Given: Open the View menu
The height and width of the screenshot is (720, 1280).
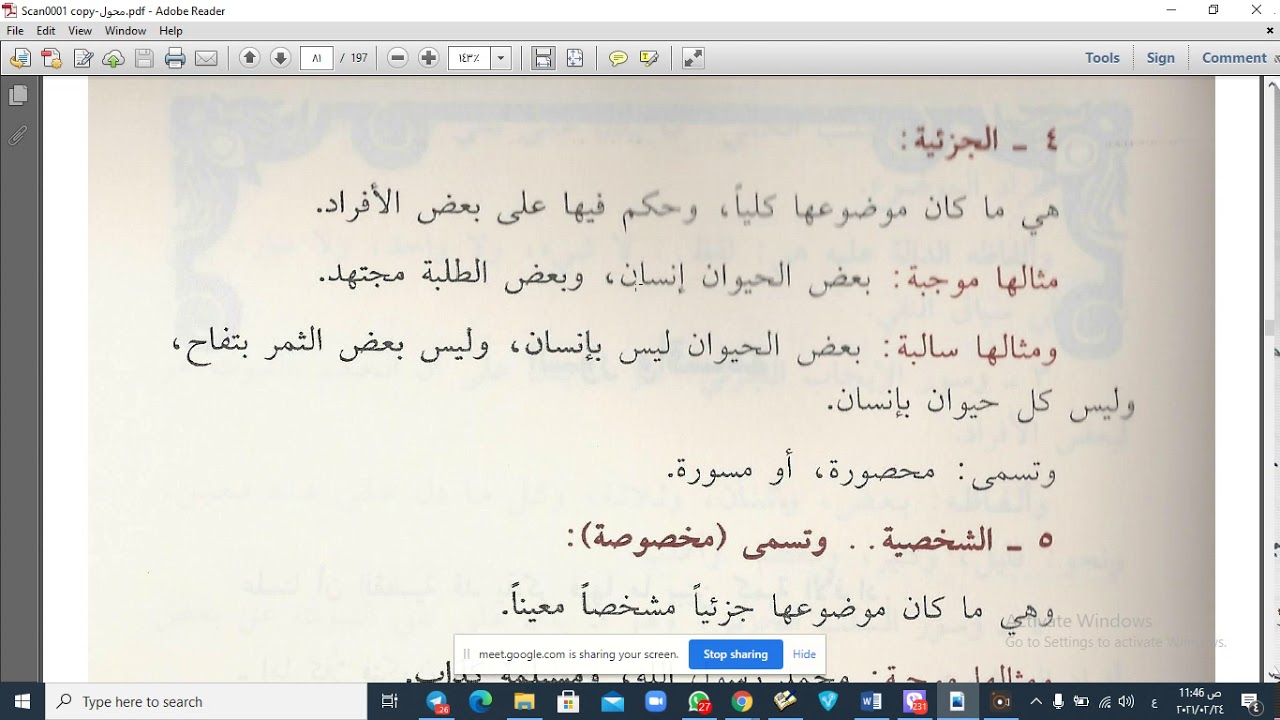Looking at the screenshot, I should pos(80,31).
